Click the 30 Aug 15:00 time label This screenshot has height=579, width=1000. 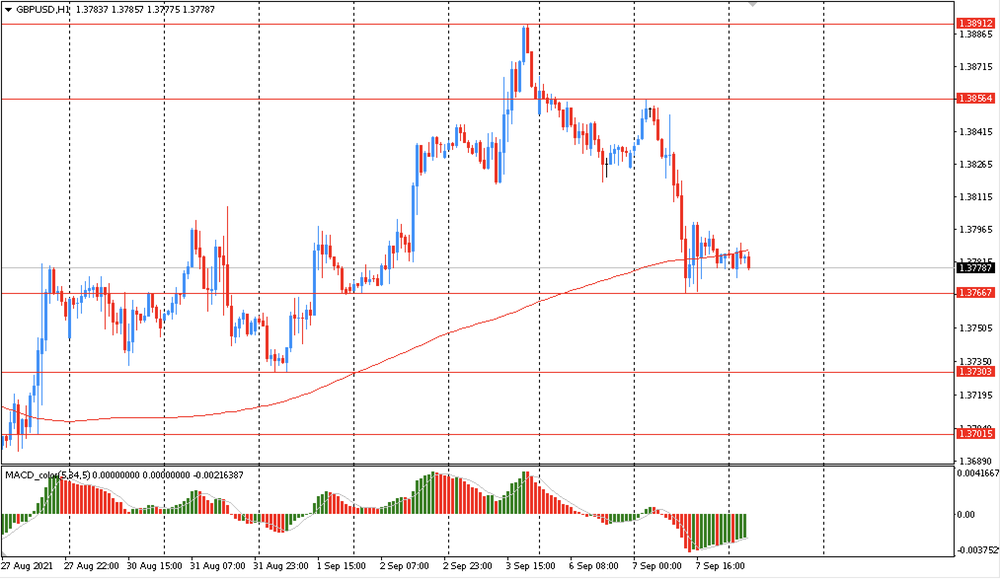coord(154,566)
